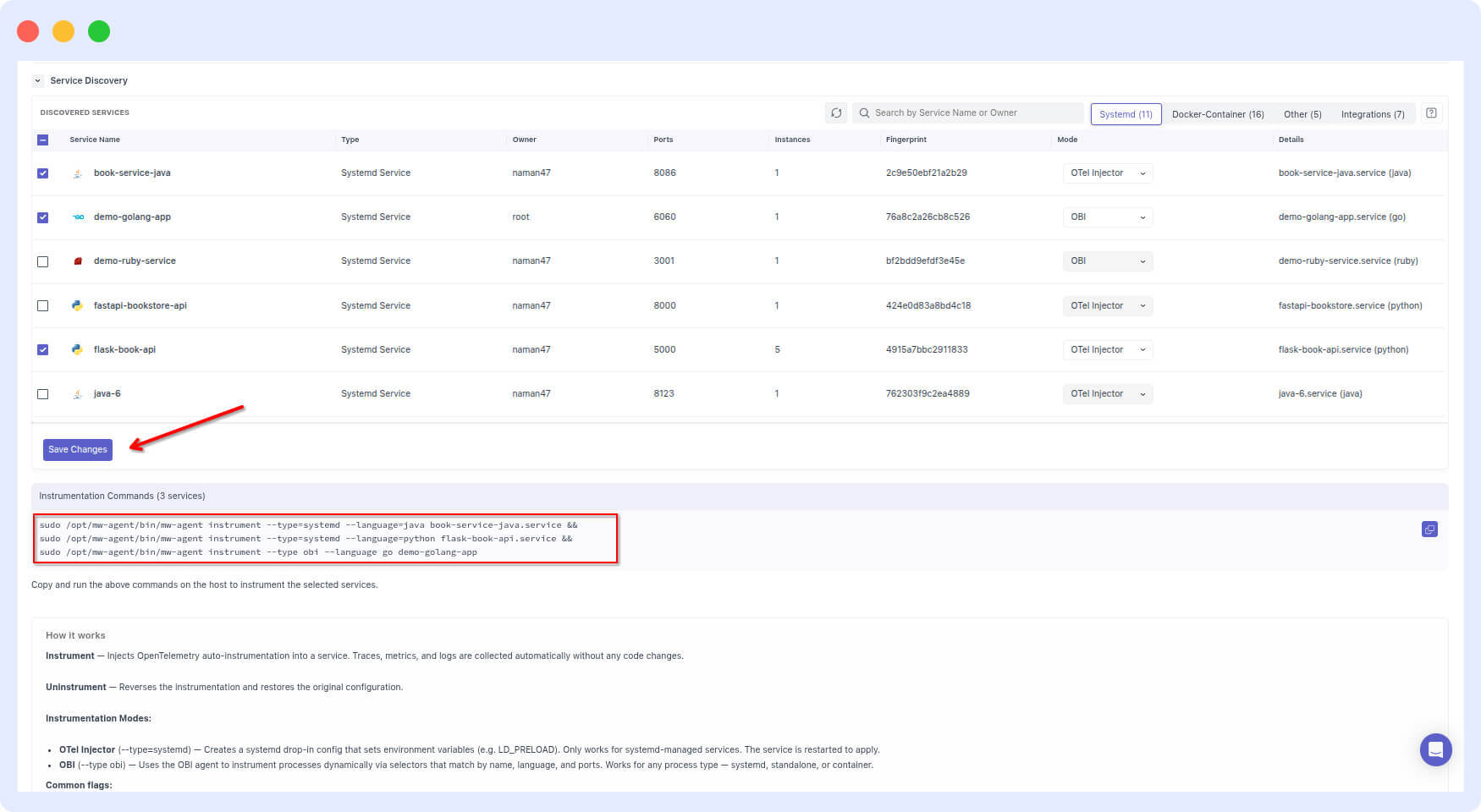Image resolution: width=1481 pixels, height=812 pixels.
Task: Check the demo-ruby-service checkbox
Action: (42, 261)
